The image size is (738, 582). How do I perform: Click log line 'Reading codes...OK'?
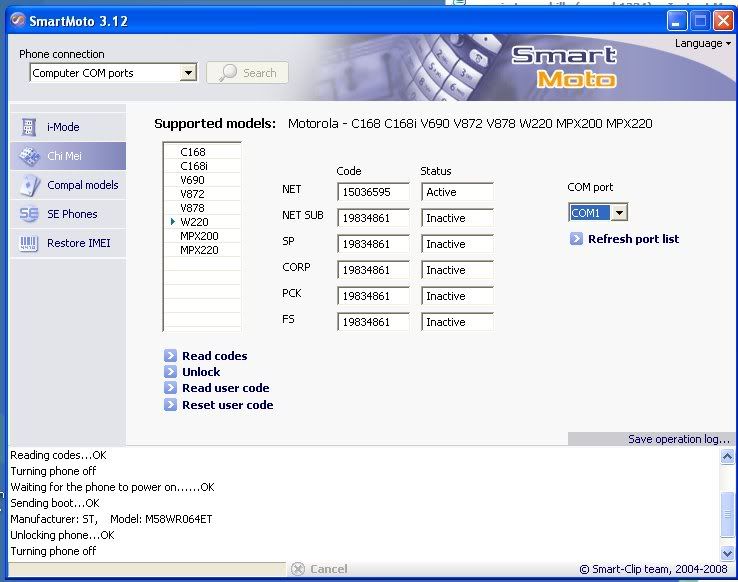(58, 455)
